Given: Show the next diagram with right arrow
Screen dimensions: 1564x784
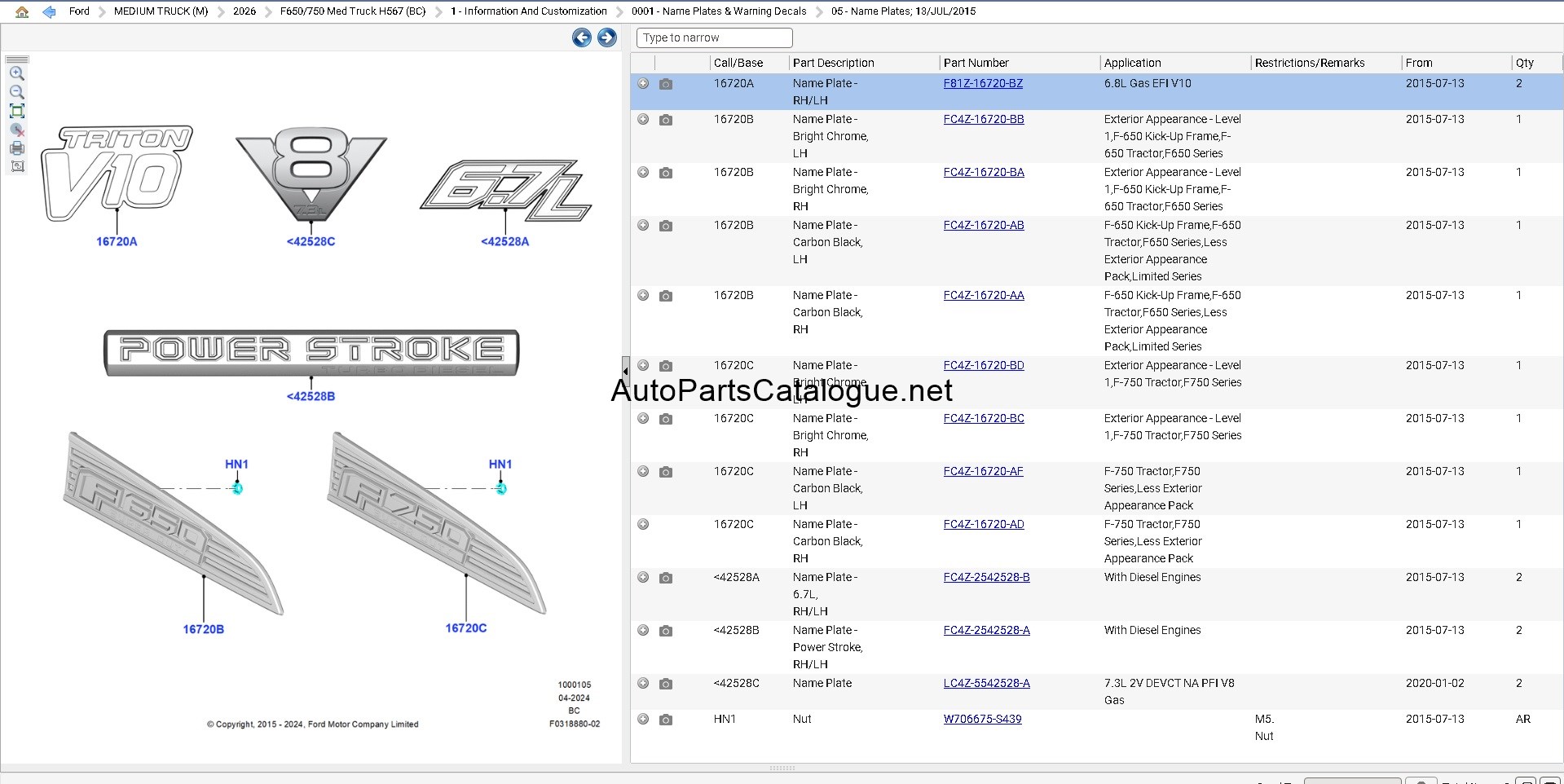Looking at the screenshot, I should point(607,37).
